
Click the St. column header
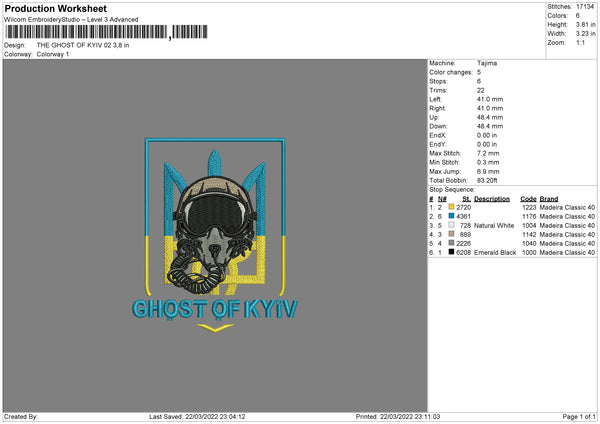click(466, 199)
